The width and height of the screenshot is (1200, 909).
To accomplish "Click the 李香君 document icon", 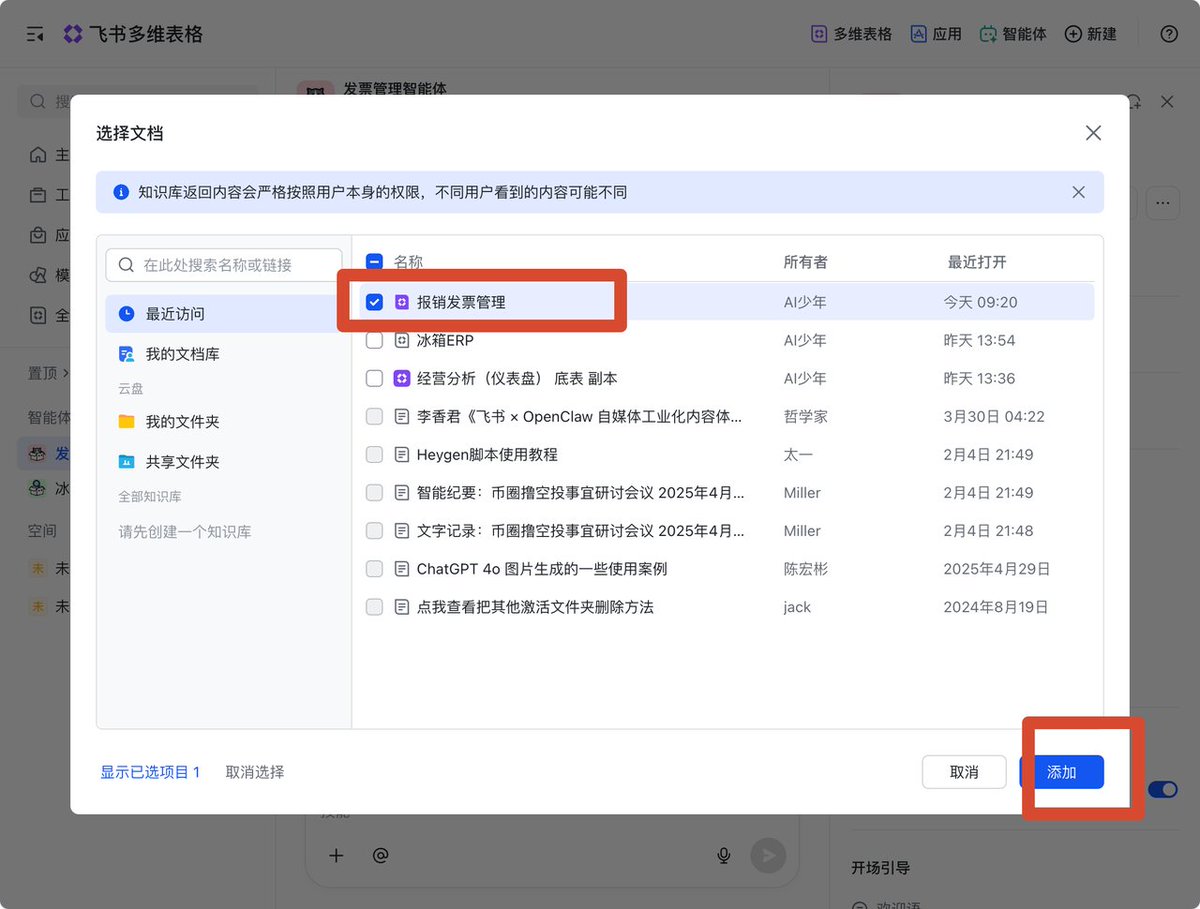I will click(402, 416).
